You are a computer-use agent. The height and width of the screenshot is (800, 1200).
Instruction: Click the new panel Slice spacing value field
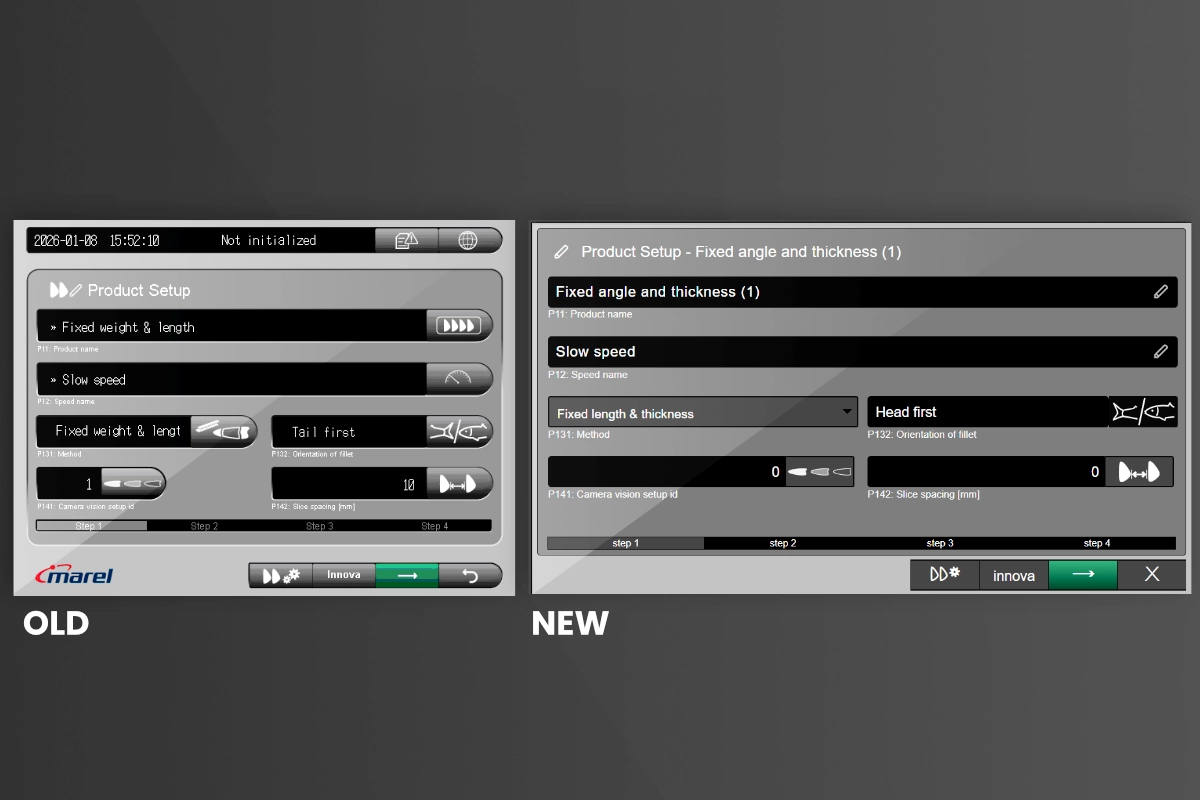tap(985, 472)
